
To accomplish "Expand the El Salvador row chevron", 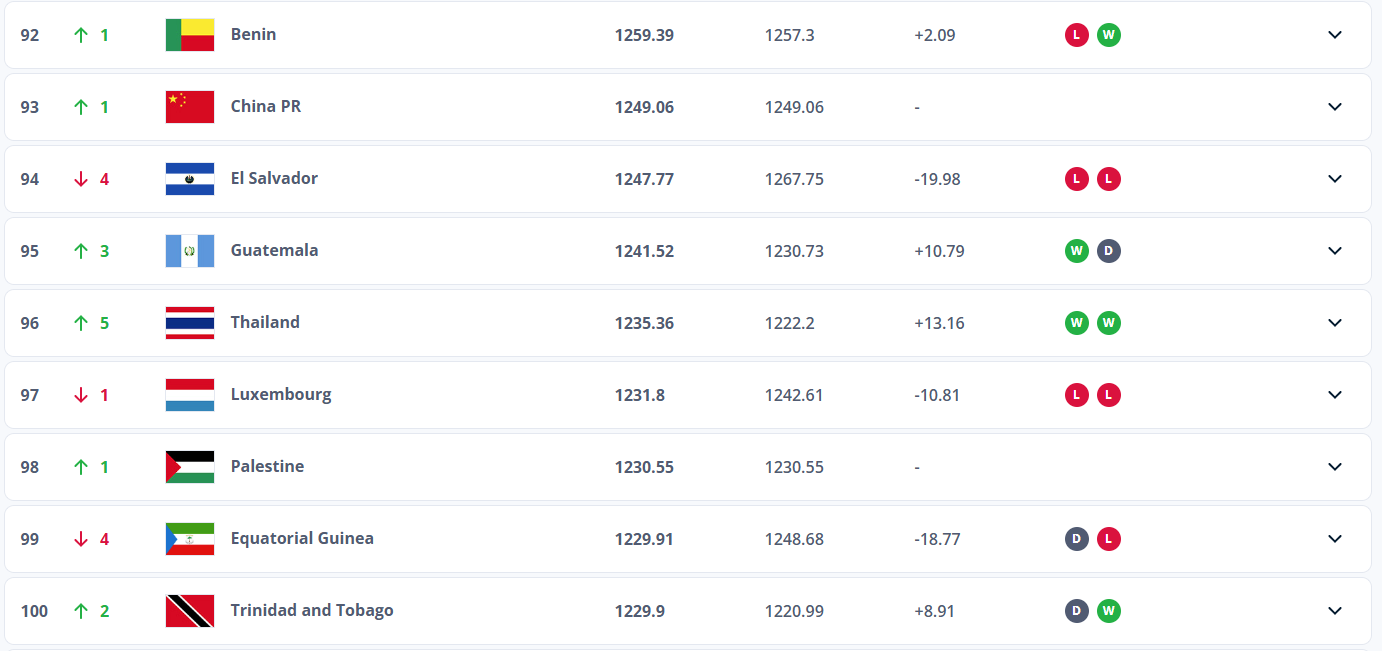I will [x=1335, y=179].
